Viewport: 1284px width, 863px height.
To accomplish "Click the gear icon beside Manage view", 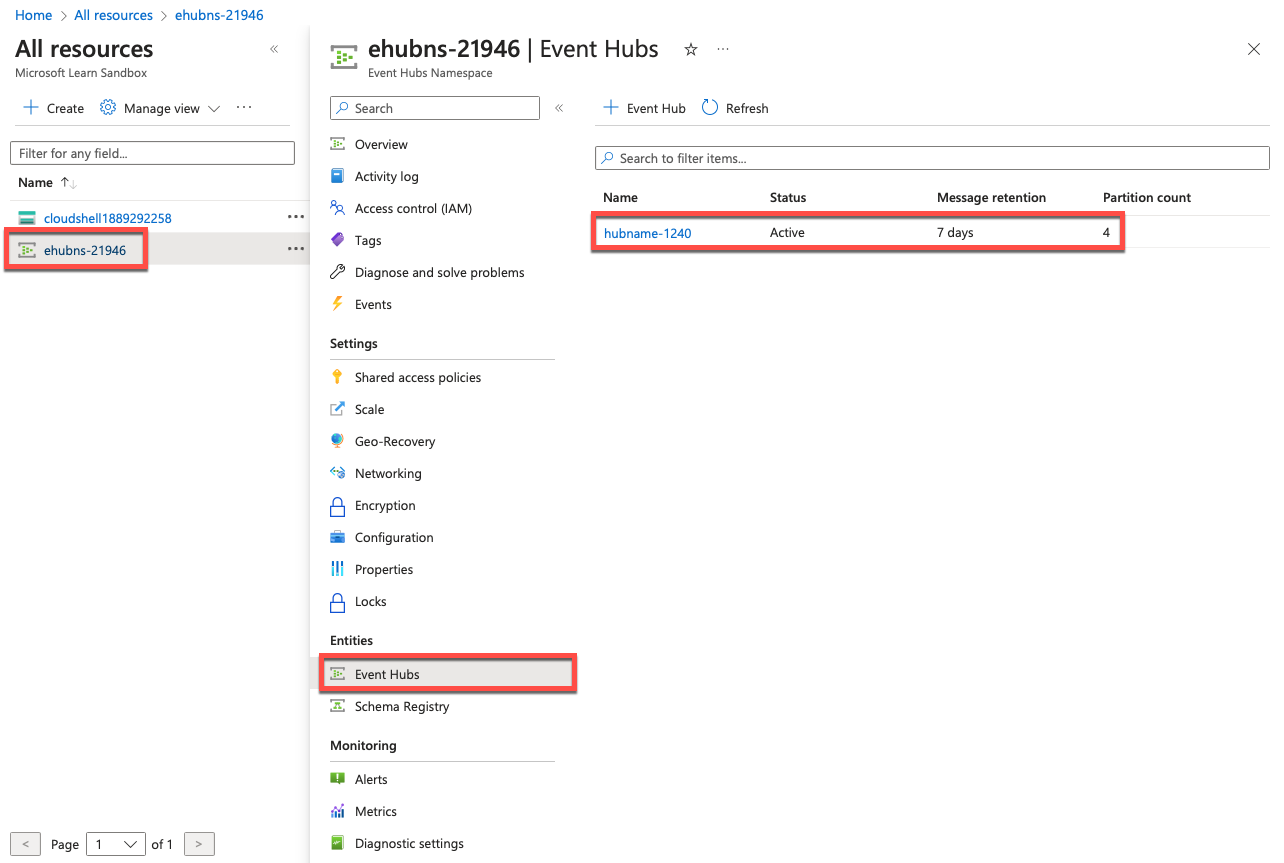I will point(108,107).
